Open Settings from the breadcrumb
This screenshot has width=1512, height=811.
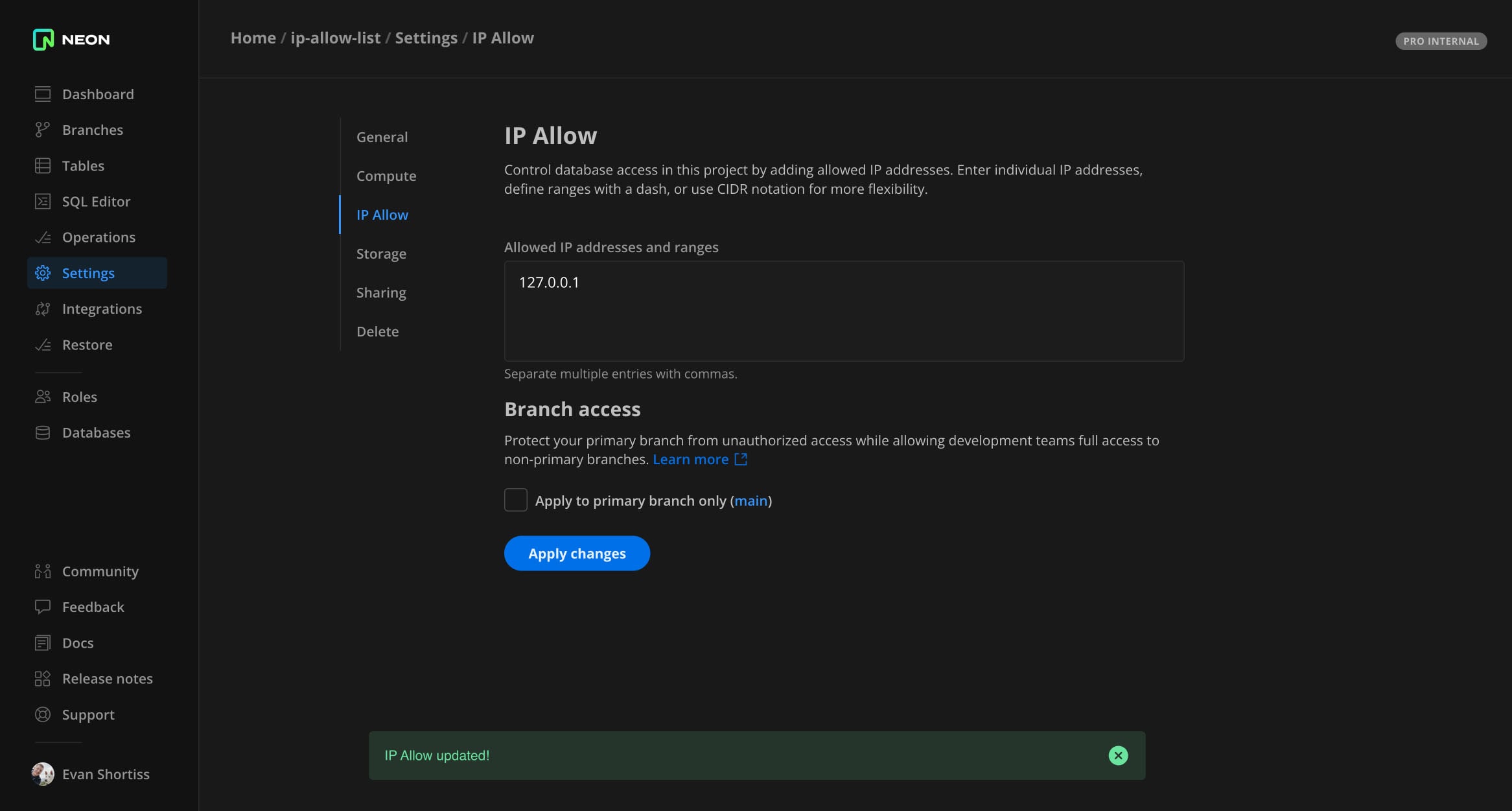pos(426,38)
